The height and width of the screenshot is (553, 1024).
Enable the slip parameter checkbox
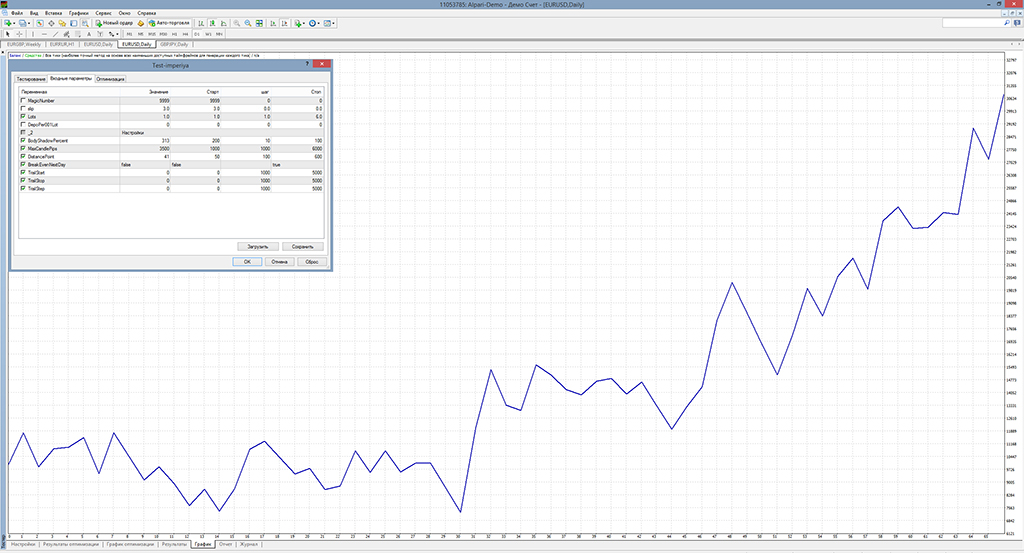coord(23,108)
